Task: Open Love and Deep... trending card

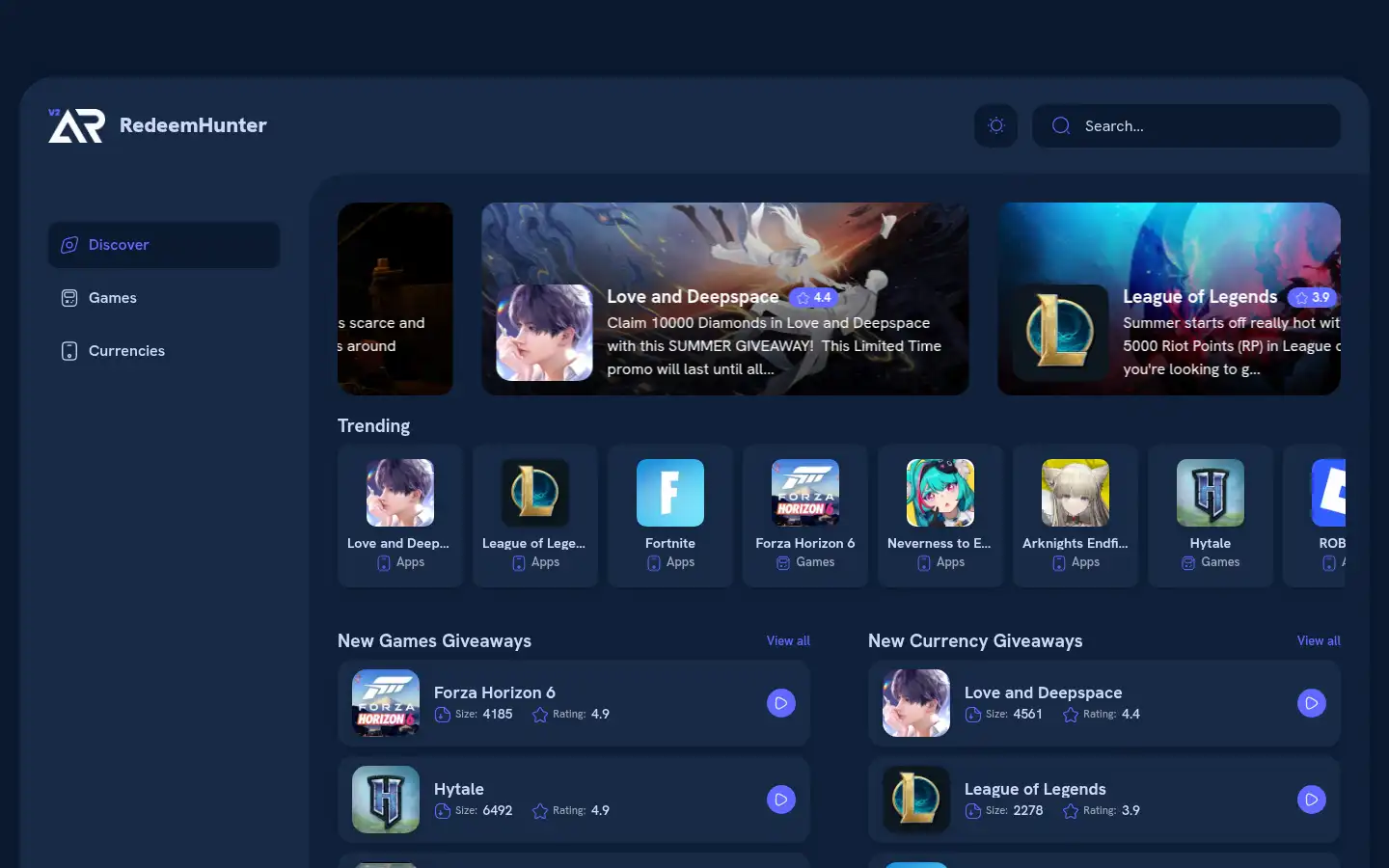Action: 400,516
